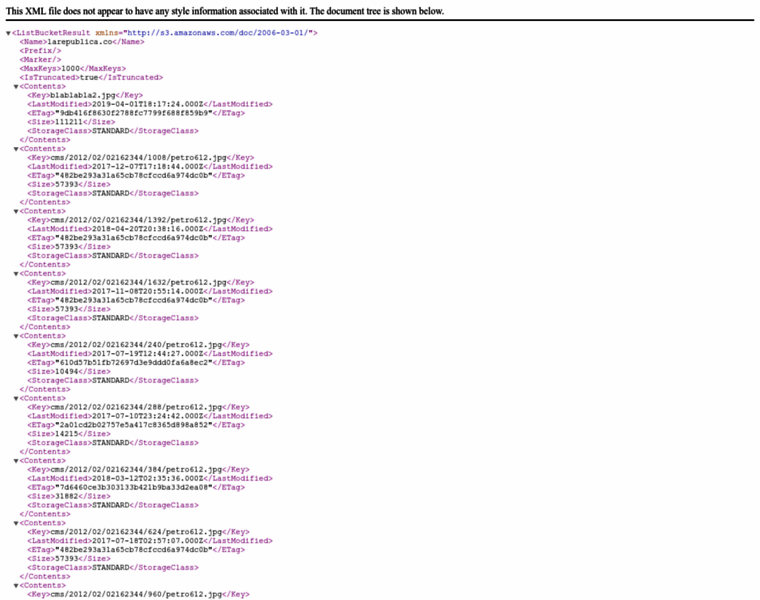The image size is (760, 600).
Task: Collapse Contents node containing 384/petro612.jpg key
Action: [16, 460]
